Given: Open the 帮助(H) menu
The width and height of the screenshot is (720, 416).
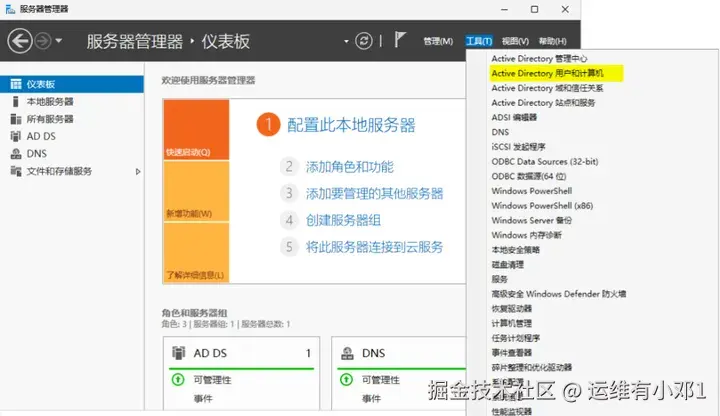Looking at the screenshot, I should tap(552, 41).
